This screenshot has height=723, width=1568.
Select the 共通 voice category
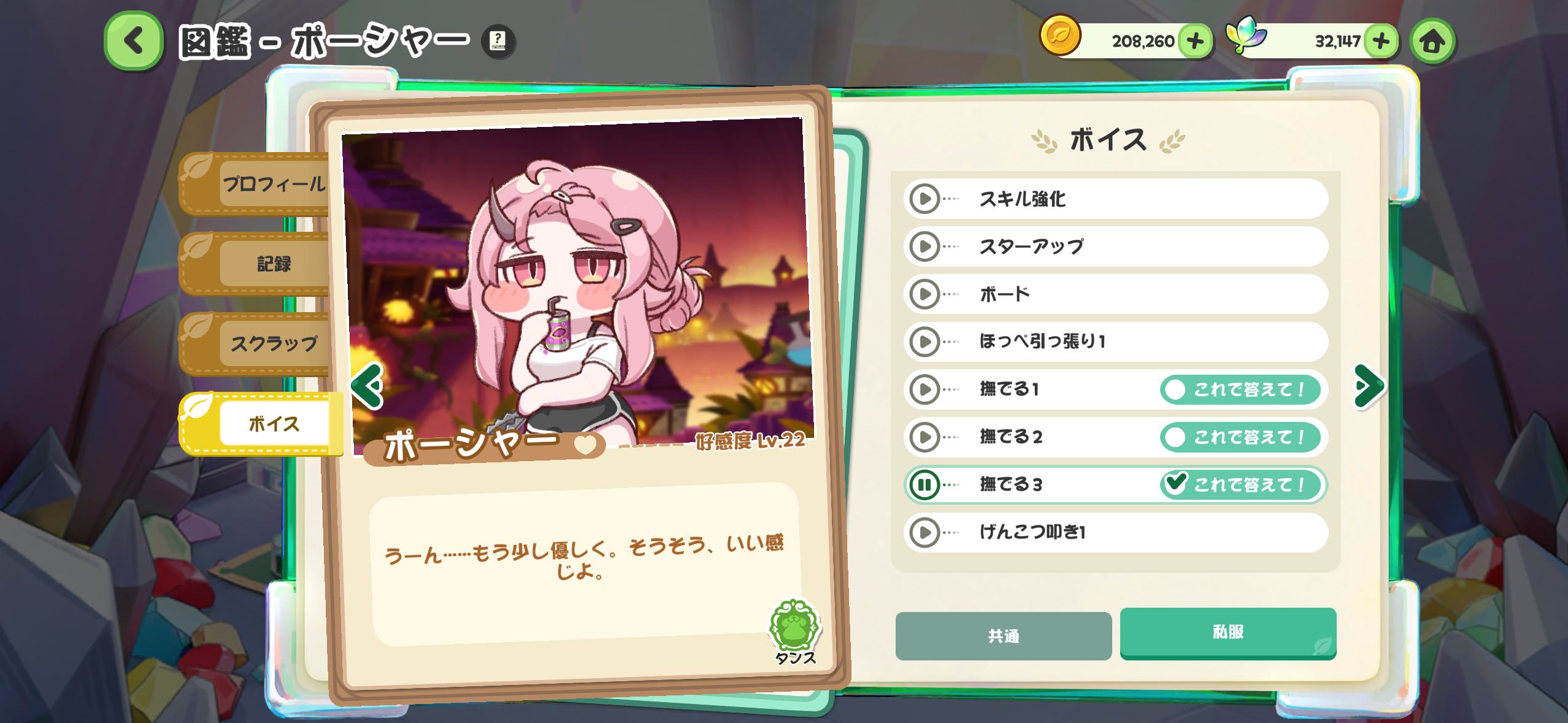[x=1003, y=636]
